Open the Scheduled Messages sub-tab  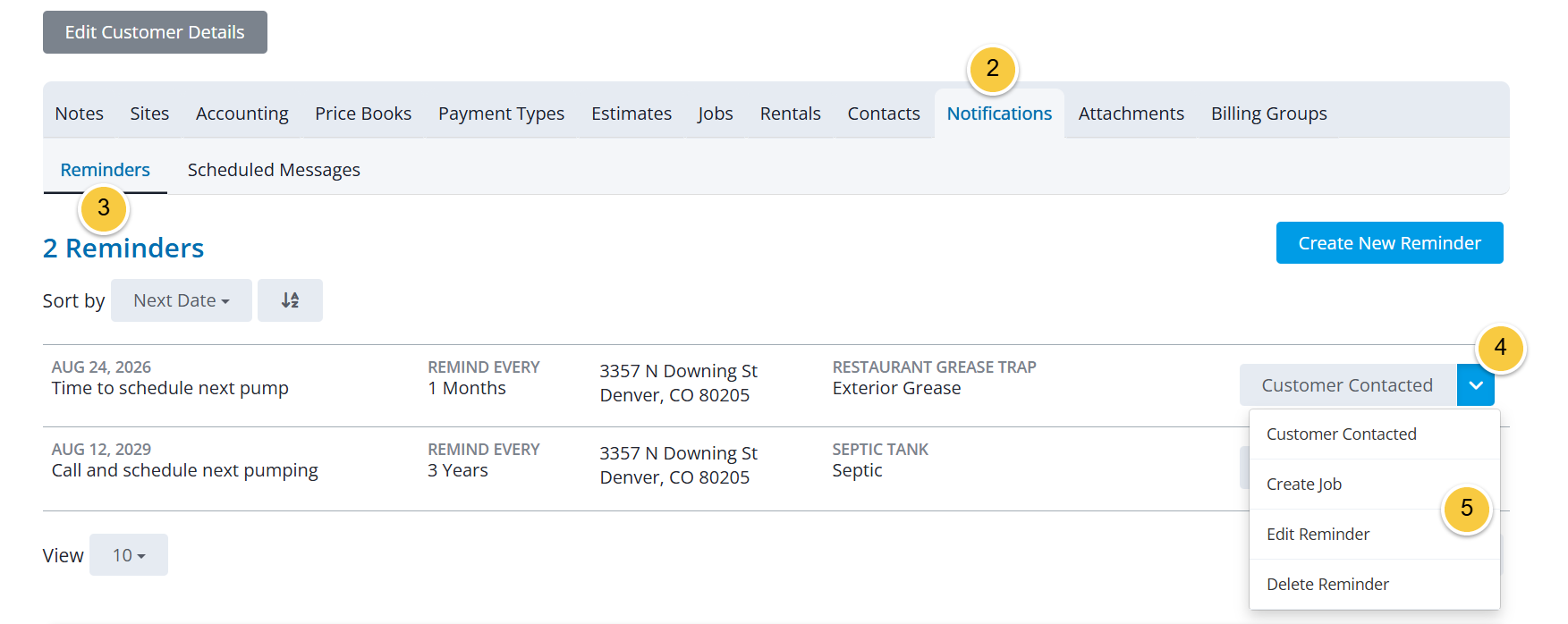tap(274, 170)
